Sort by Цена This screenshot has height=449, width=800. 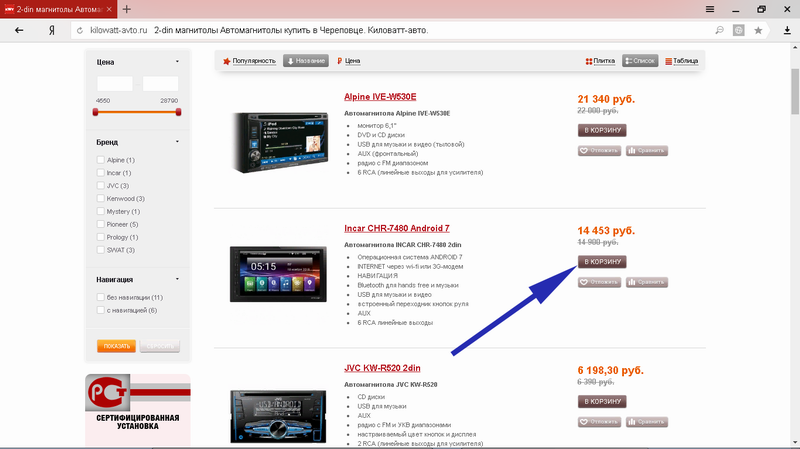point(348,61)
